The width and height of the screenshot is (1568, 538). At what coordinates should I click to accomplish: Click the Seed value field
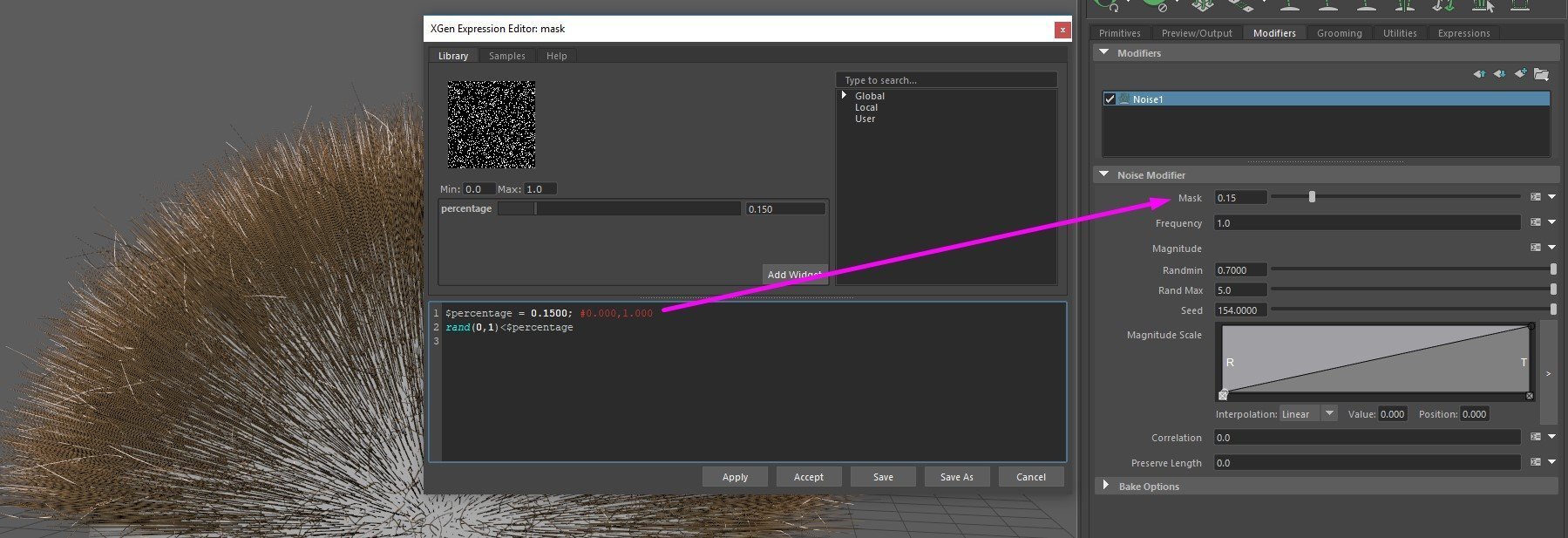pyautogui.click(x=1240, y=310)
